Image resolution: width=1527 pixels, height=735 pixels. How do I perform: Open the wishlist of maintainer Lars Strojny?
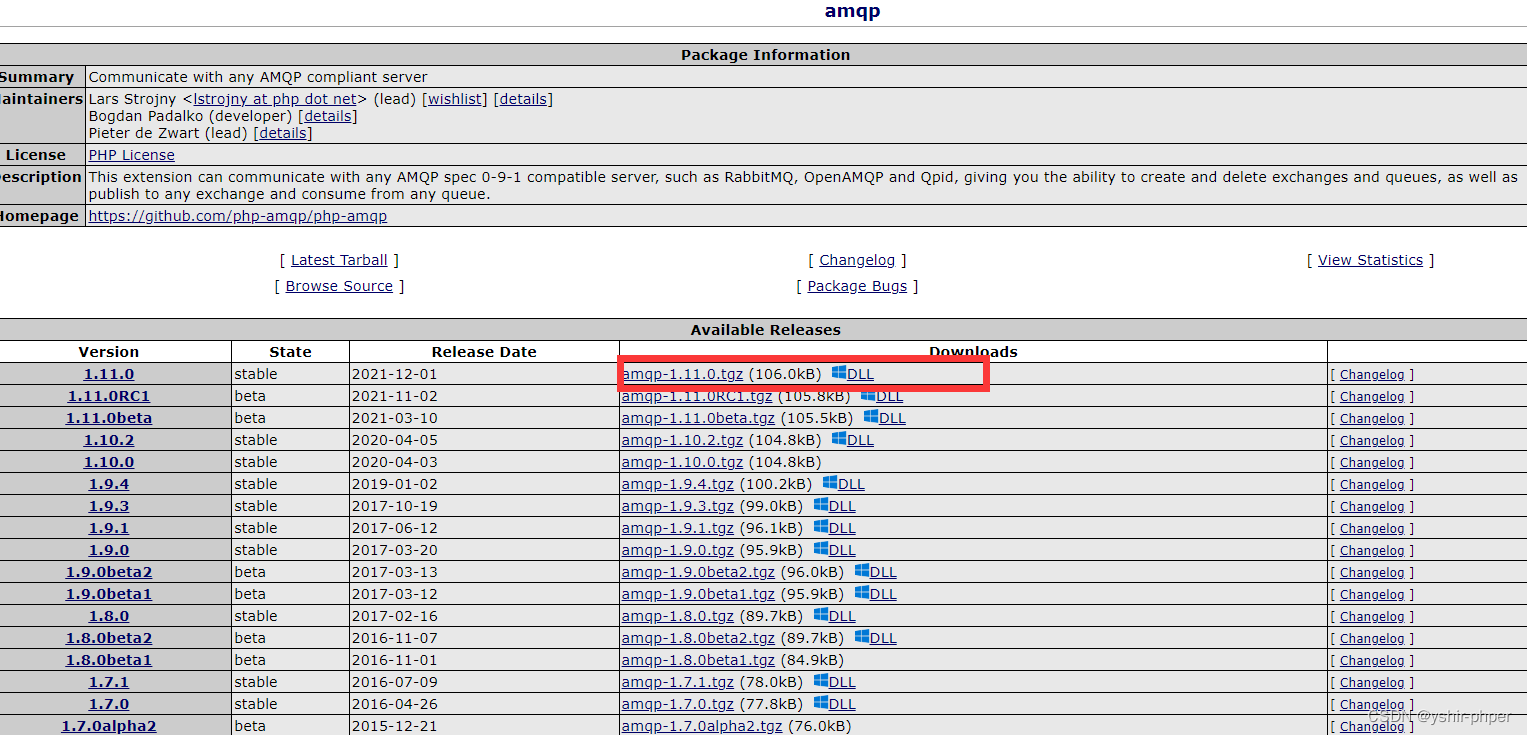click(x=454, y=98)
